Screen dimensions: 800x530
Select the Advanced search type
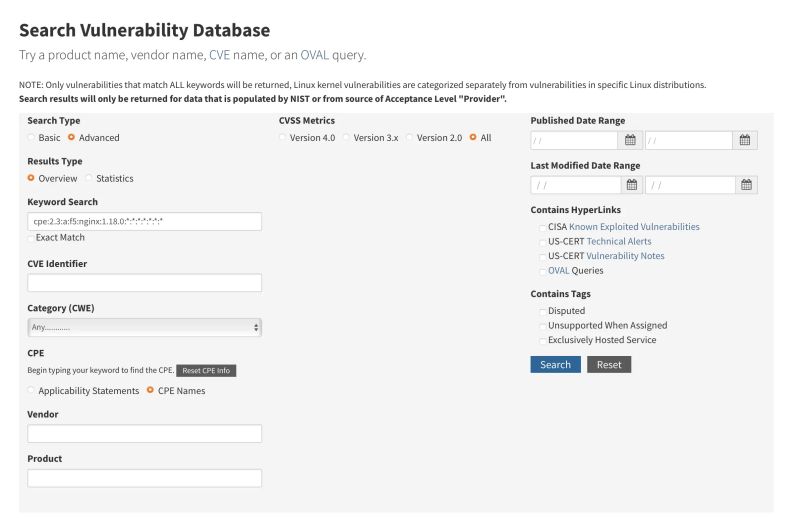coord(71,137)
